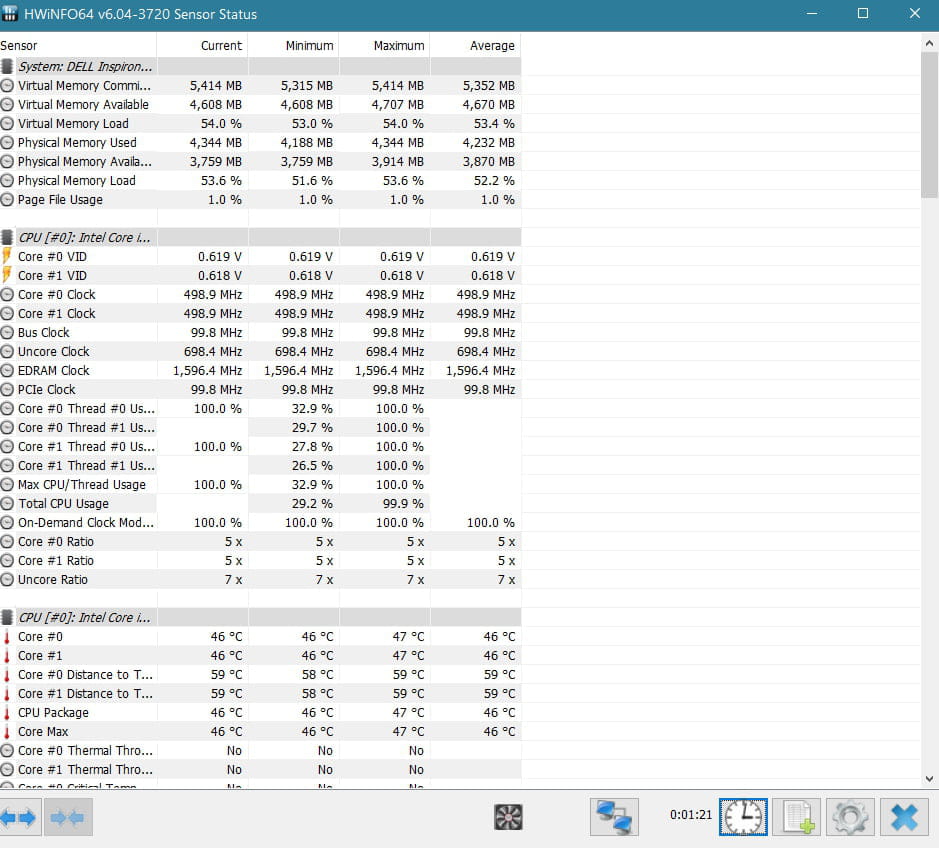Viewport: 939px width, 848px height.
Task: Select the Core #1 Thread #0 Usage row
Action: (261, 447)
